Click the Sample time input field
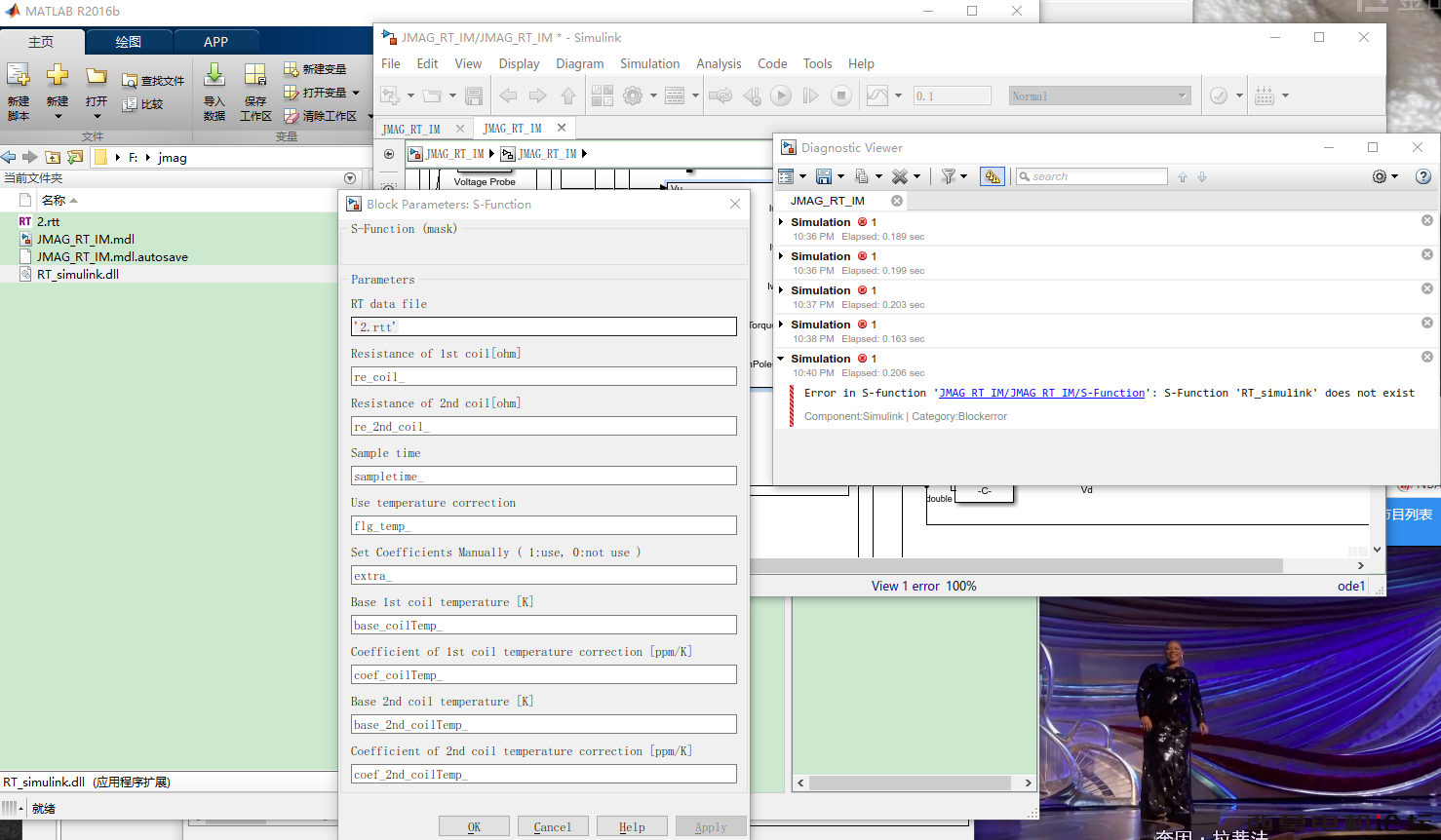 (544, 476)
